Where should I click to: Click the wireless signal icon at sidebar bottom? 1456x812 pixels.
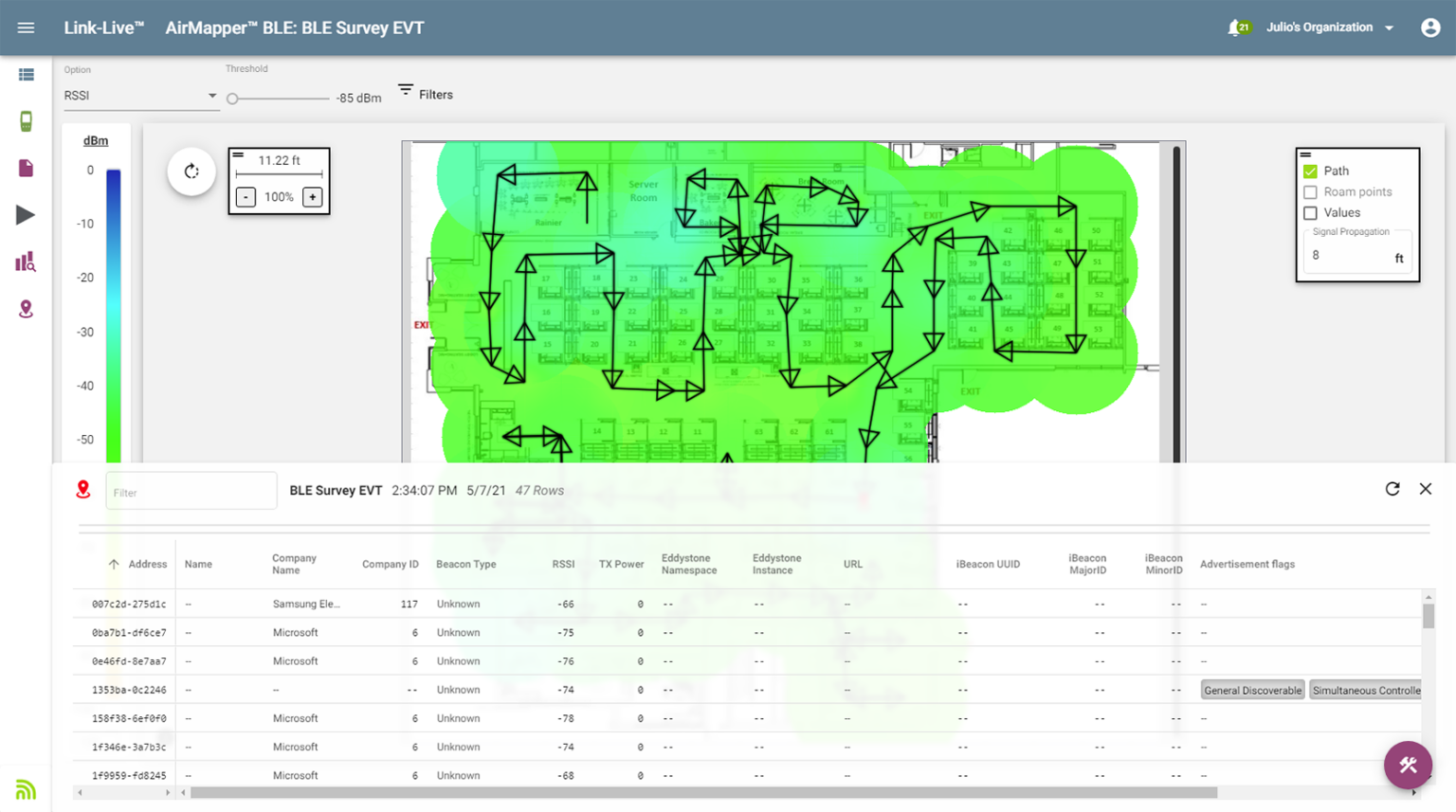tap(26, 788)
